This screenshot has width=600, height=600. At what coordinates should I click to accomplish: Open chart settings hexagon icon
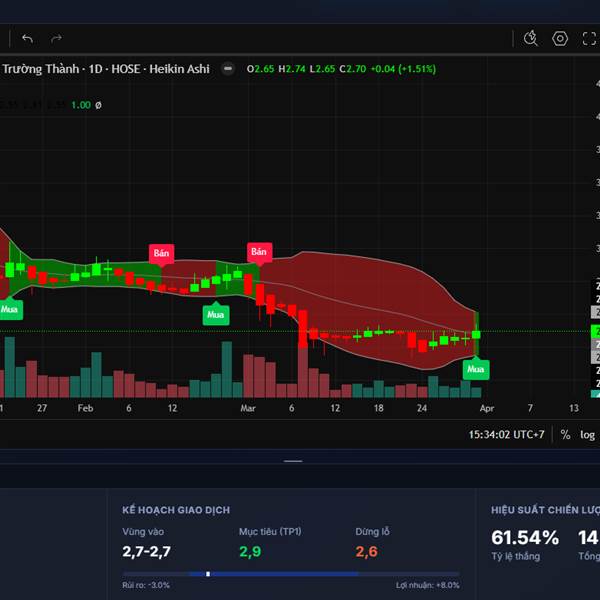560,39
